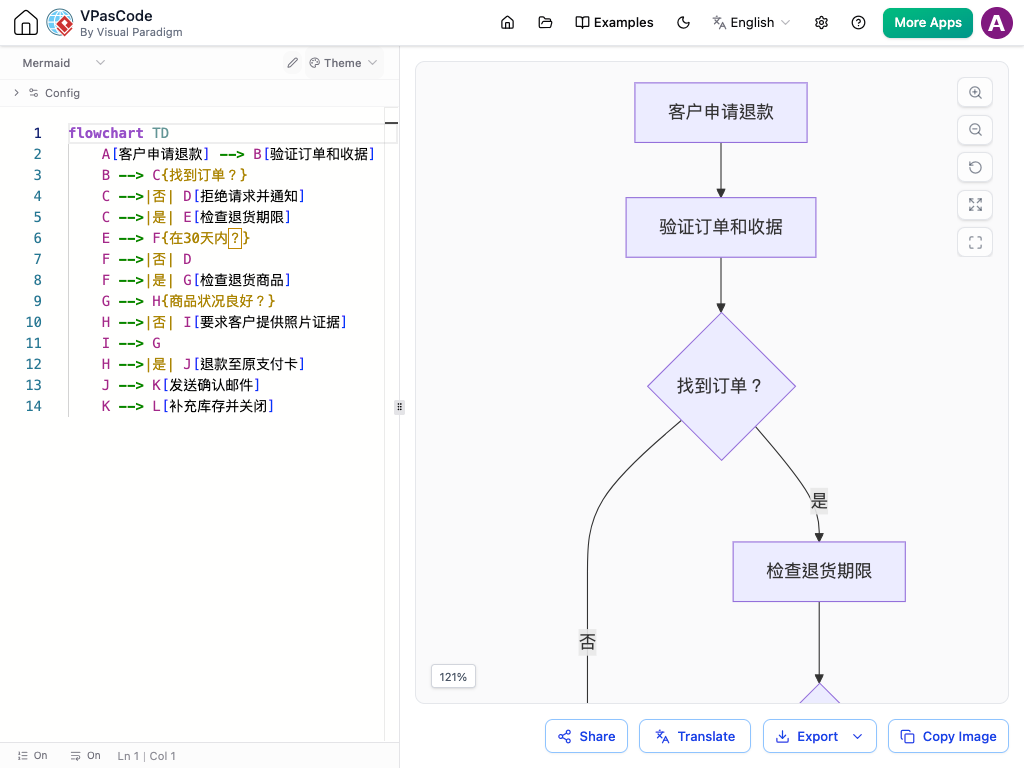Toggle line numbers On in status bar
1024x768 pixels.
[33, 756]
